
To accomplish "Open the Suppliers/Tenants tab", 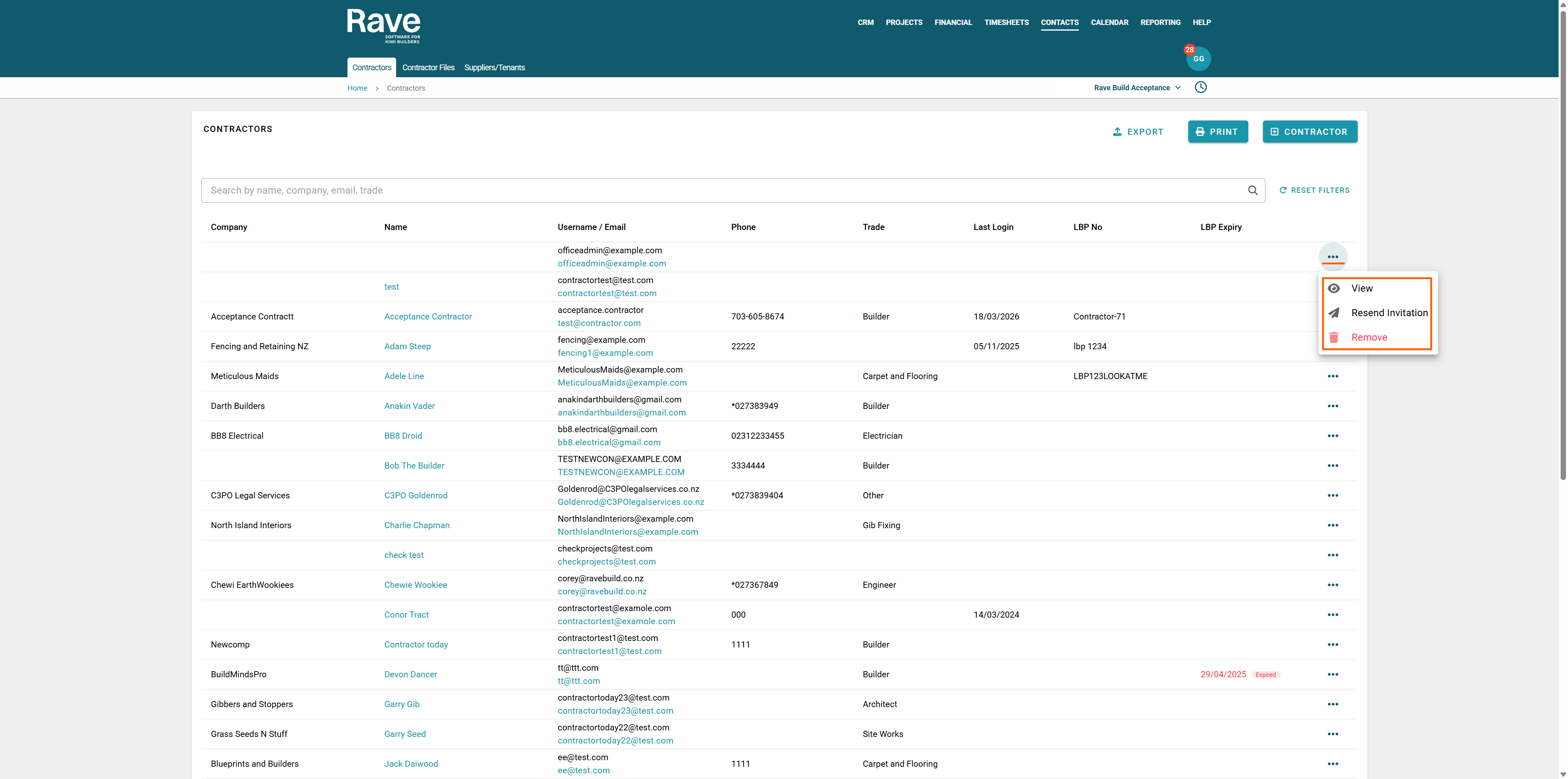I will (494, 68).
